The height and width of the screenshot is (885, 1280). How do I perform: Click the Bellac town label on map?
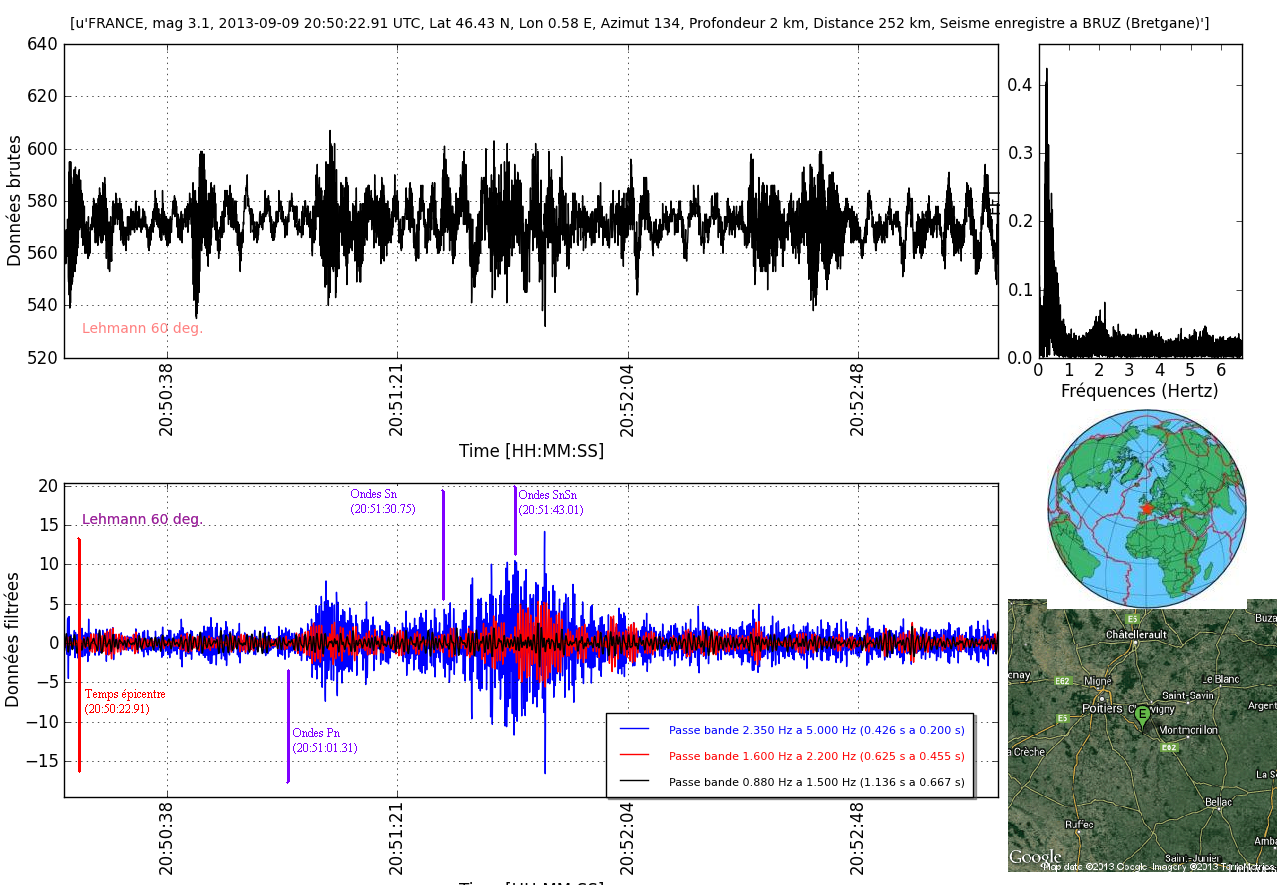tap(1219, 802)
